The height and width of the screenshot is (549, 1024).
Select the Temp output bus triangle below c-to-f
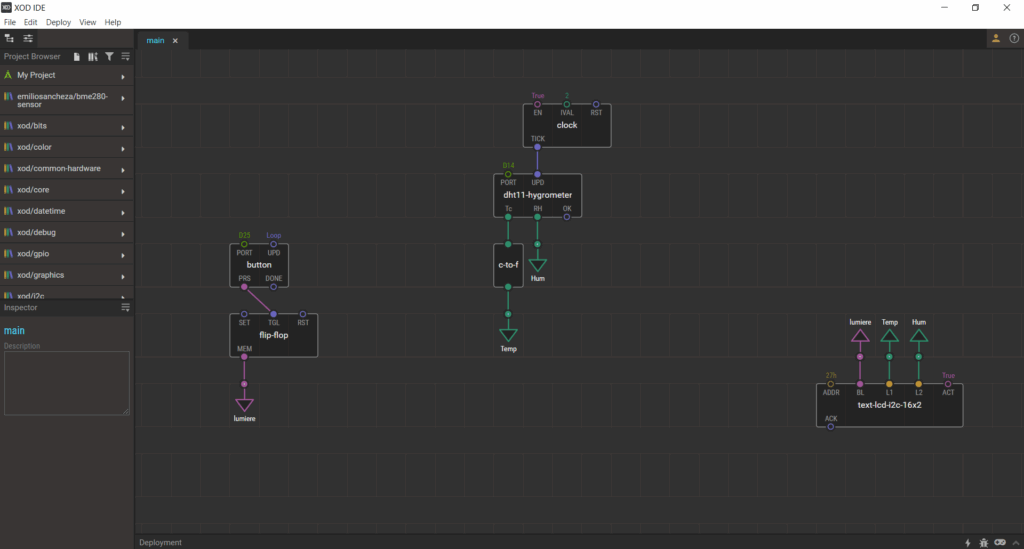point(508,335)
